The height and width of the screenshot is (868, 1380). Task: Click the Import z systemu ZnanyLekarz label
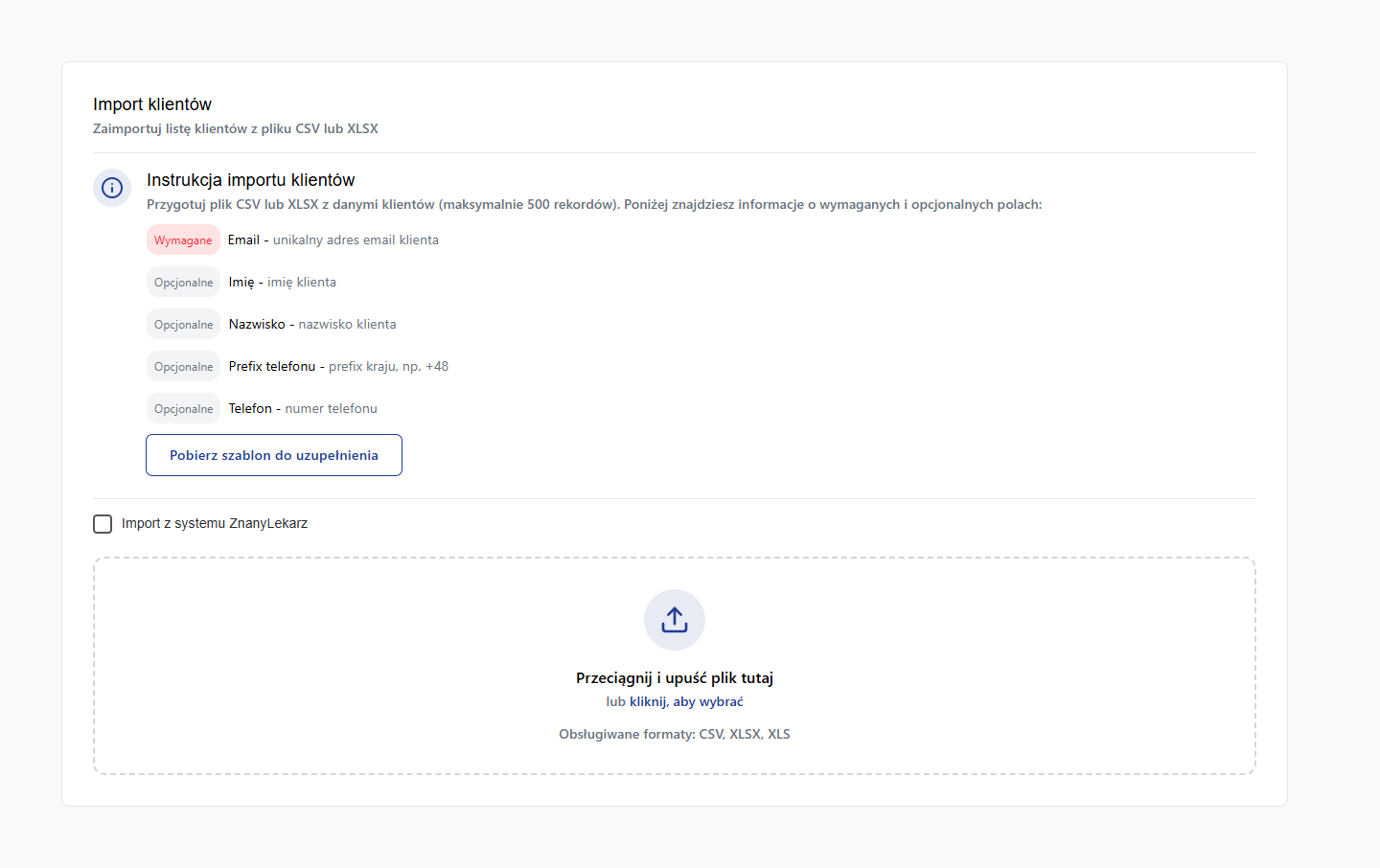tap(215, 523)
